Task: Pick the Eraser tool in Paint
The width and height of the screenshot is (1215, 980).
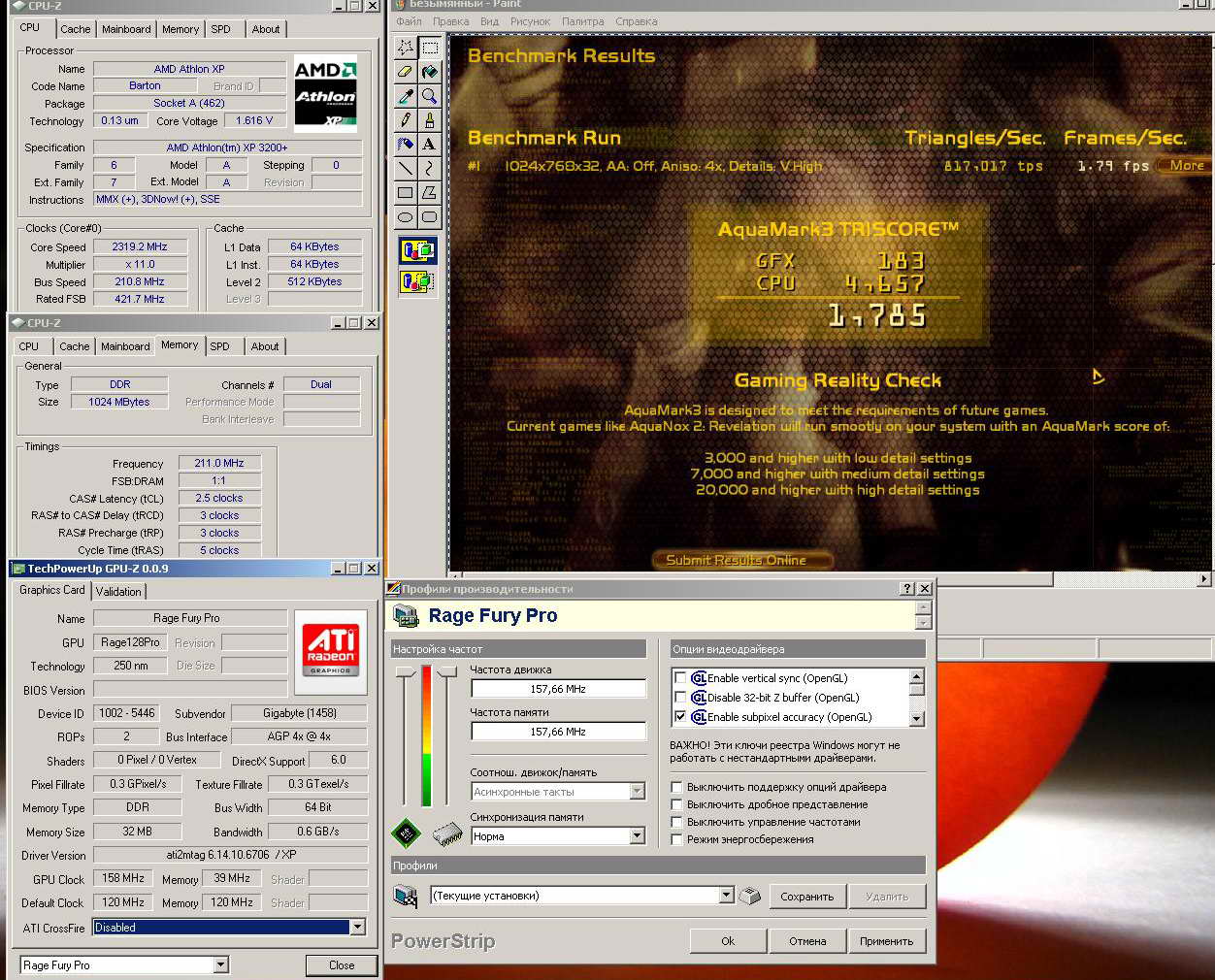Action: click(406, 71)
